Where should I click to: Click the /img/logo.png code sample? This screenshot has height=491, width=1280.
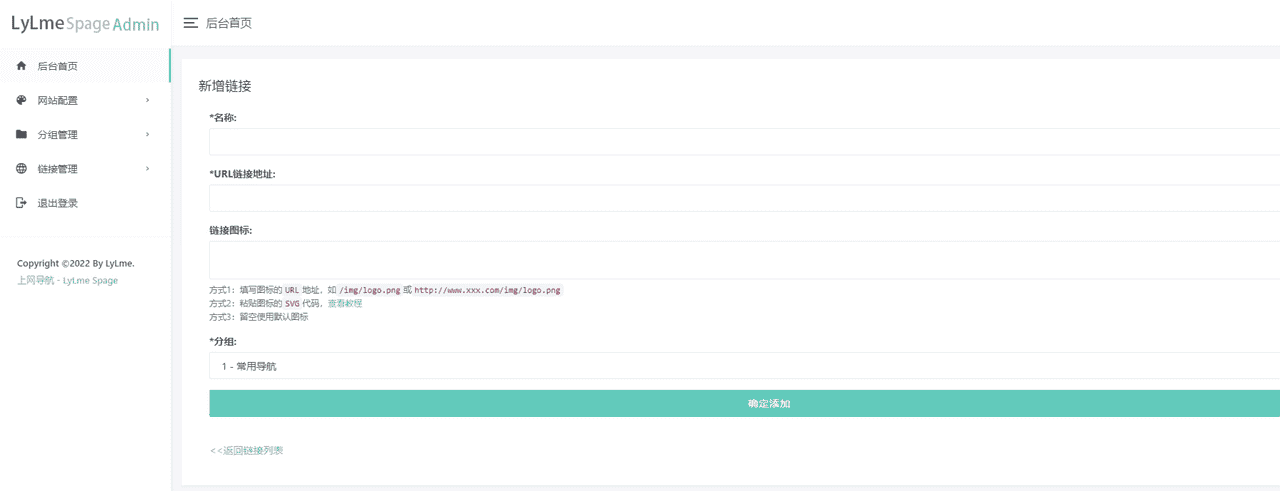[370, 290]
